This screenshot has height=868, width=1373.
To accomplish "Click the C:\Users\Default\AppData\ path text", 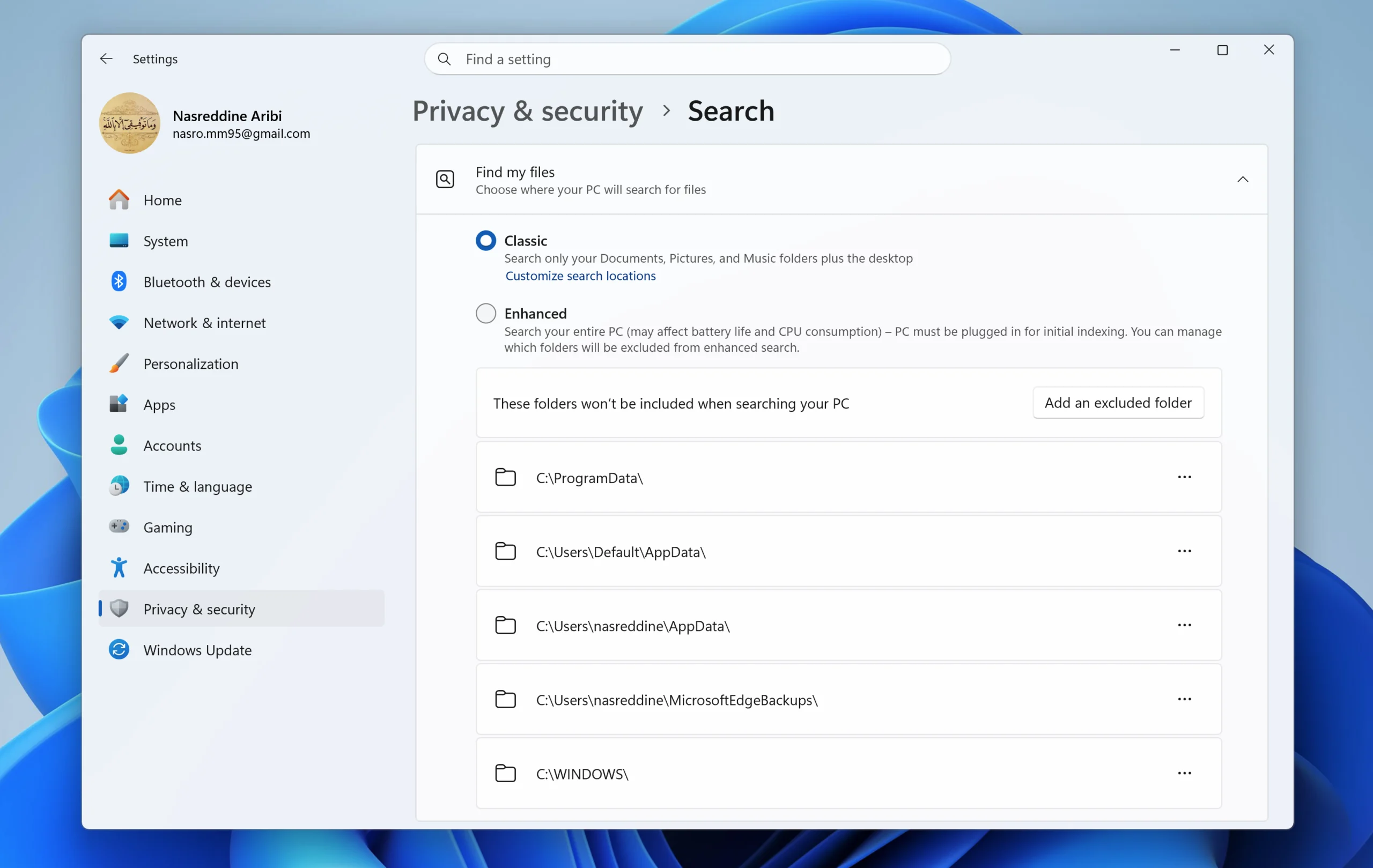I will (x=621, y=552).
